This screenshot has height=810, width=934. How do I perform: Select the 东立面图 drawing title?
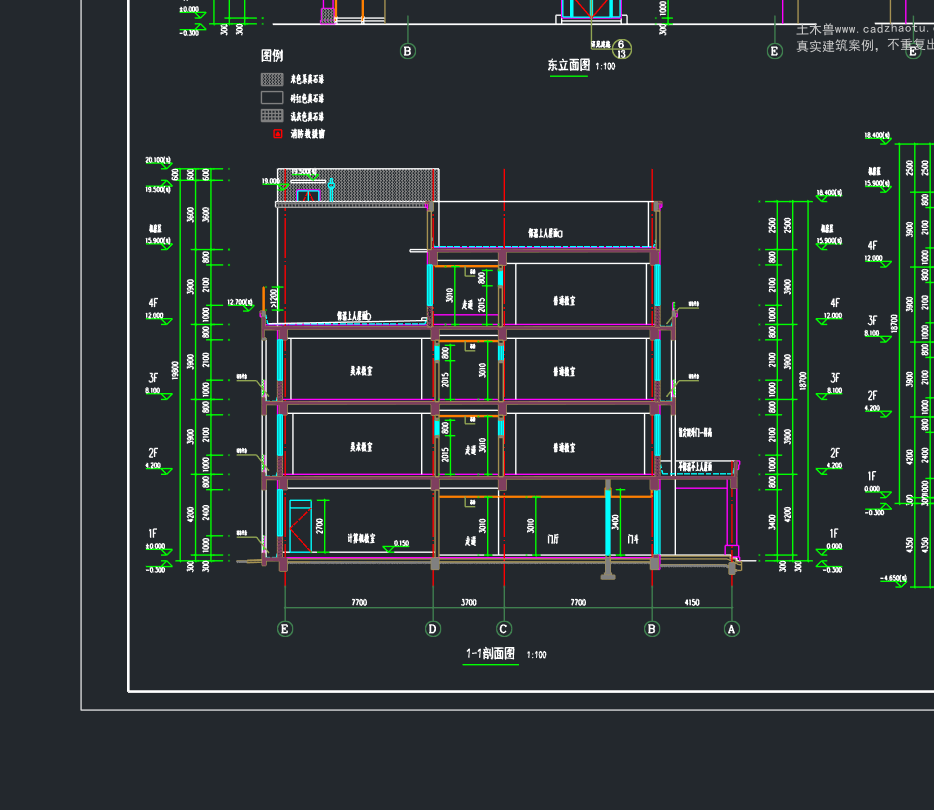(x=569, y=65)
